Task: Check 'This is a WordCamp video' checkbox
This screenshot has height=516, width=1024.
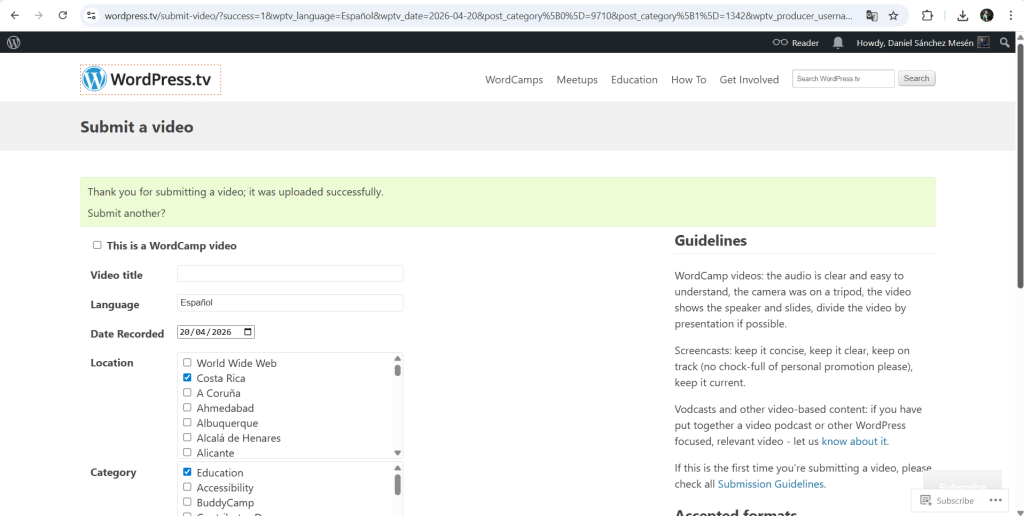Action: 97,245
